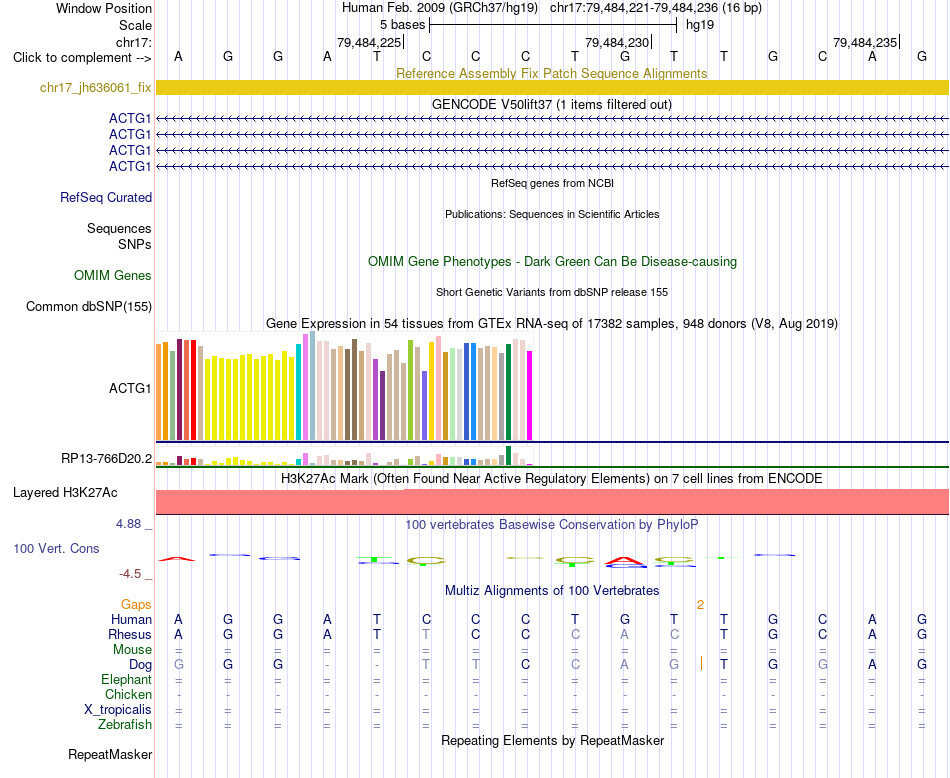The height and width of the screenshot is (778, 950).
Task: Click the position marker 79,484,230
Action: point(618,42)
